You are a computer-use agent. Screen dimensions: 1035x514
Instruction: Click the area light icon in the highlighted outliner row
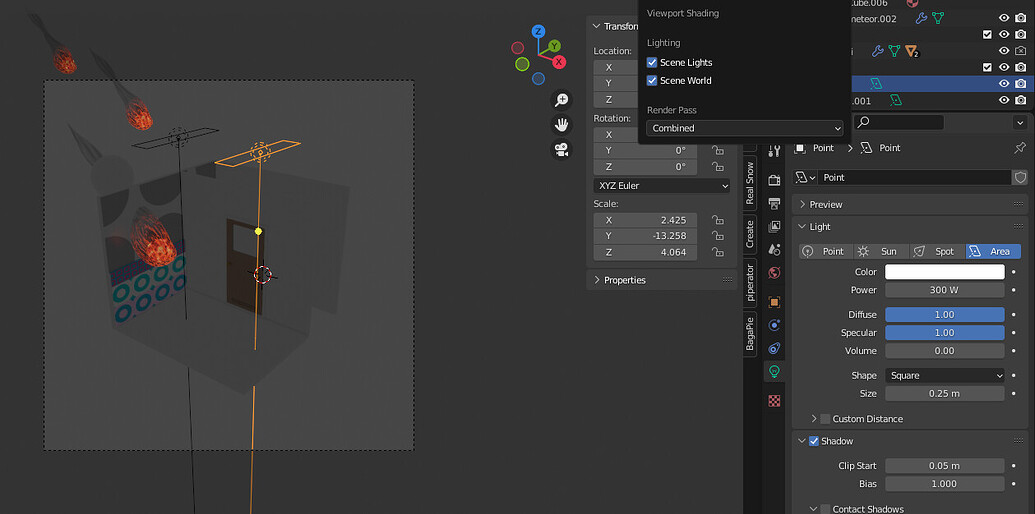pyautogui.click(x=876, y=84)
